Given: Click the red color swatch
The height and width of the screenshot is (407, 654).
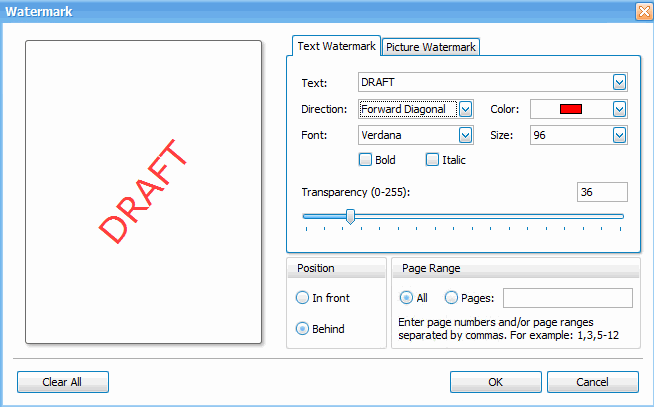Looking at the screenshot, I should point(570,109).
